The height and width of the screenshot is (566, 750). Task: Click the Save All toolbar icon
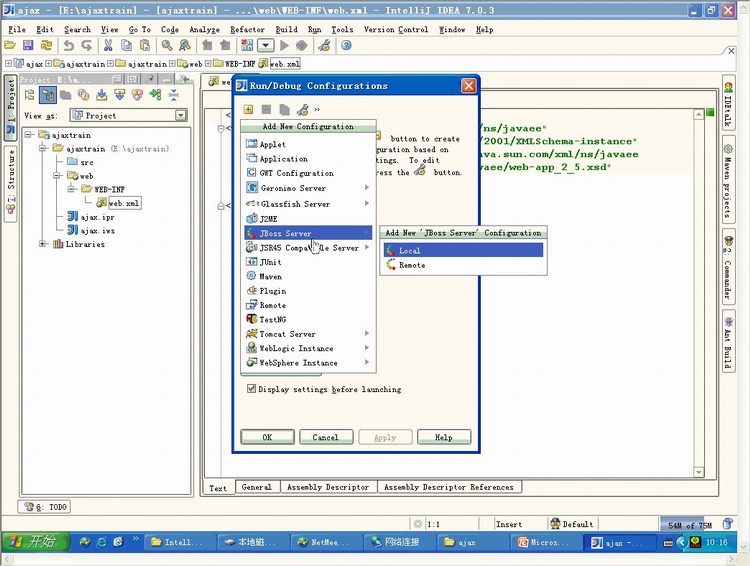[28, 45]
